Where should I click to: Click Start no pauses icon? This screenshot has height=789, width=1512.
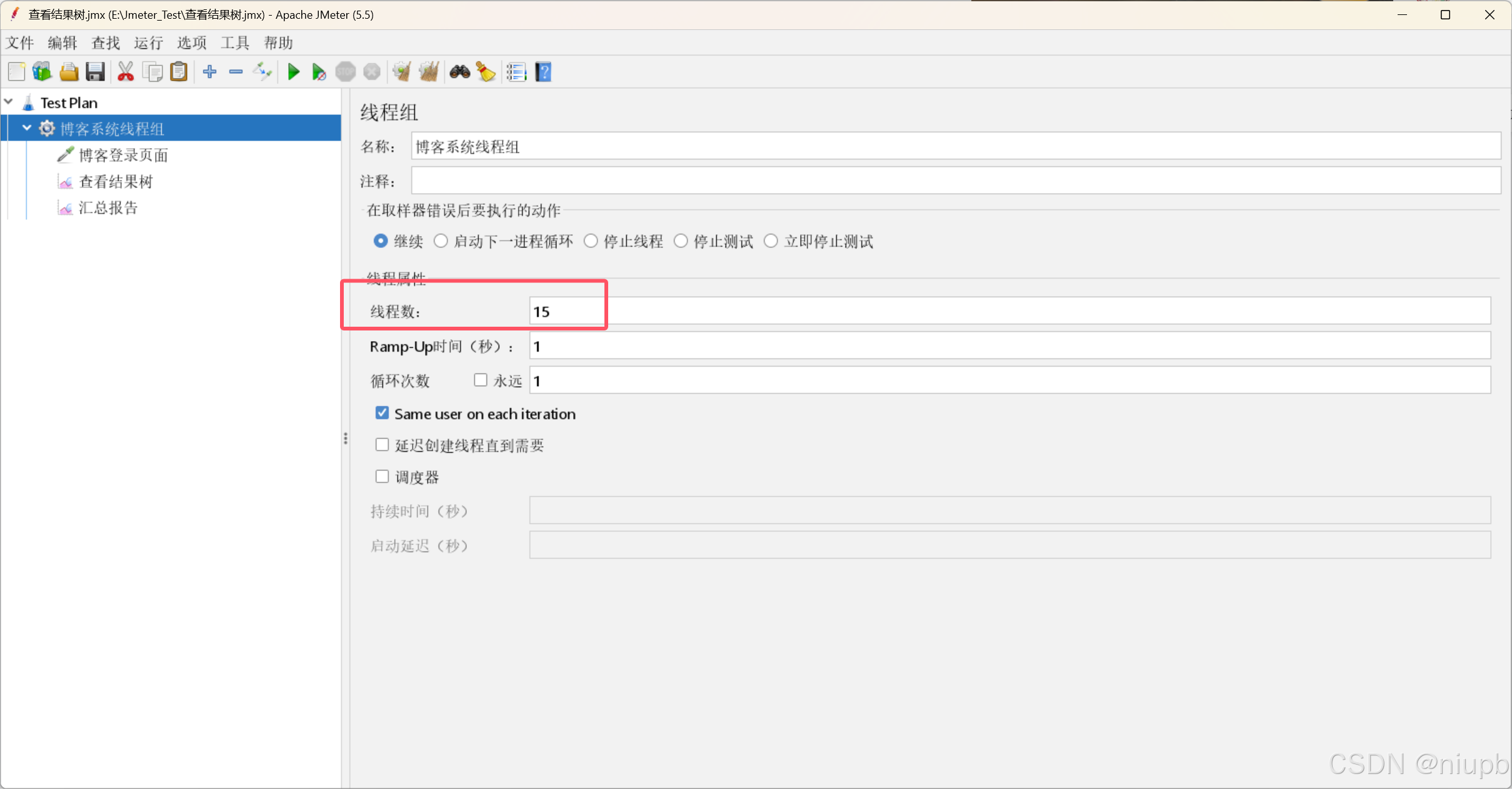(x=319, y=72)
